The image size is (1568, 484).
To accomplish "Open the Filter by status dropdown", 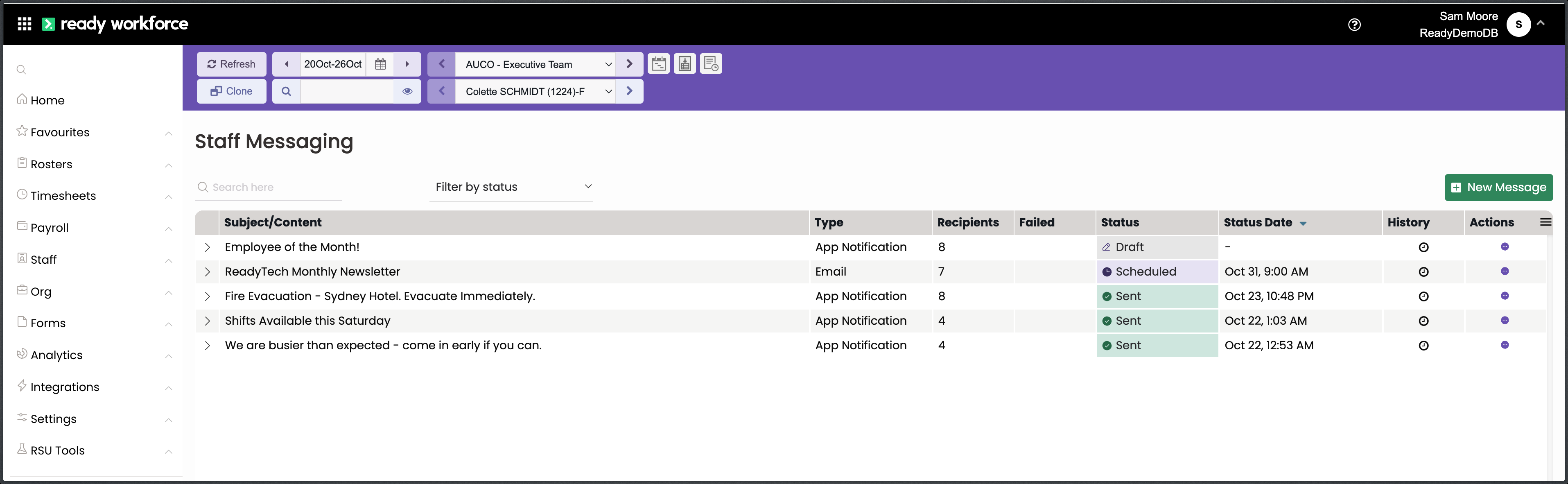I will [511, 188].
